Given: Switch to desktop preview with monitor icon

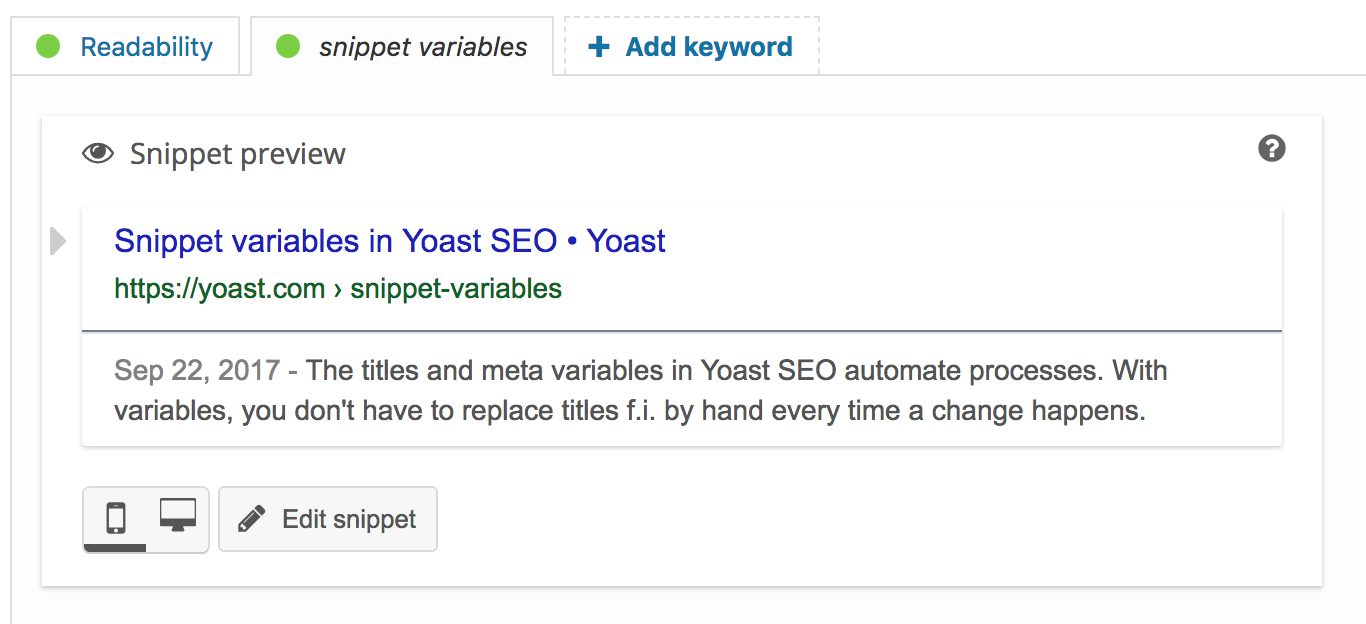Looking at the screenshot, I should (x=178, y=516).
